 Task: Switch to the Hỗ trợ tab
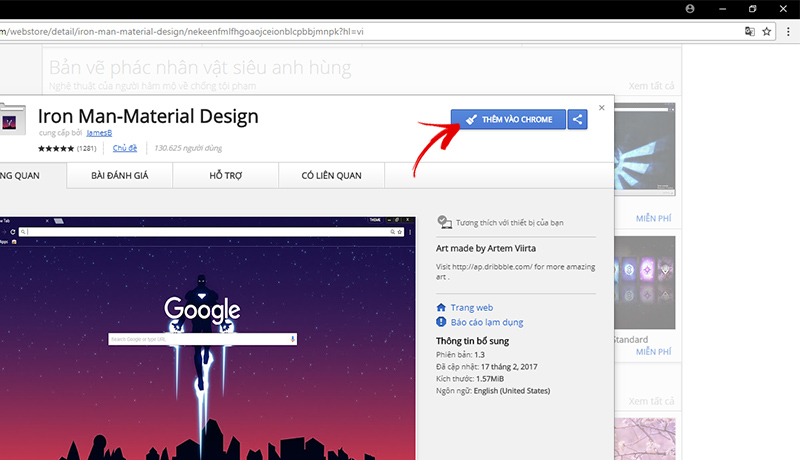(x=226, y=175)
